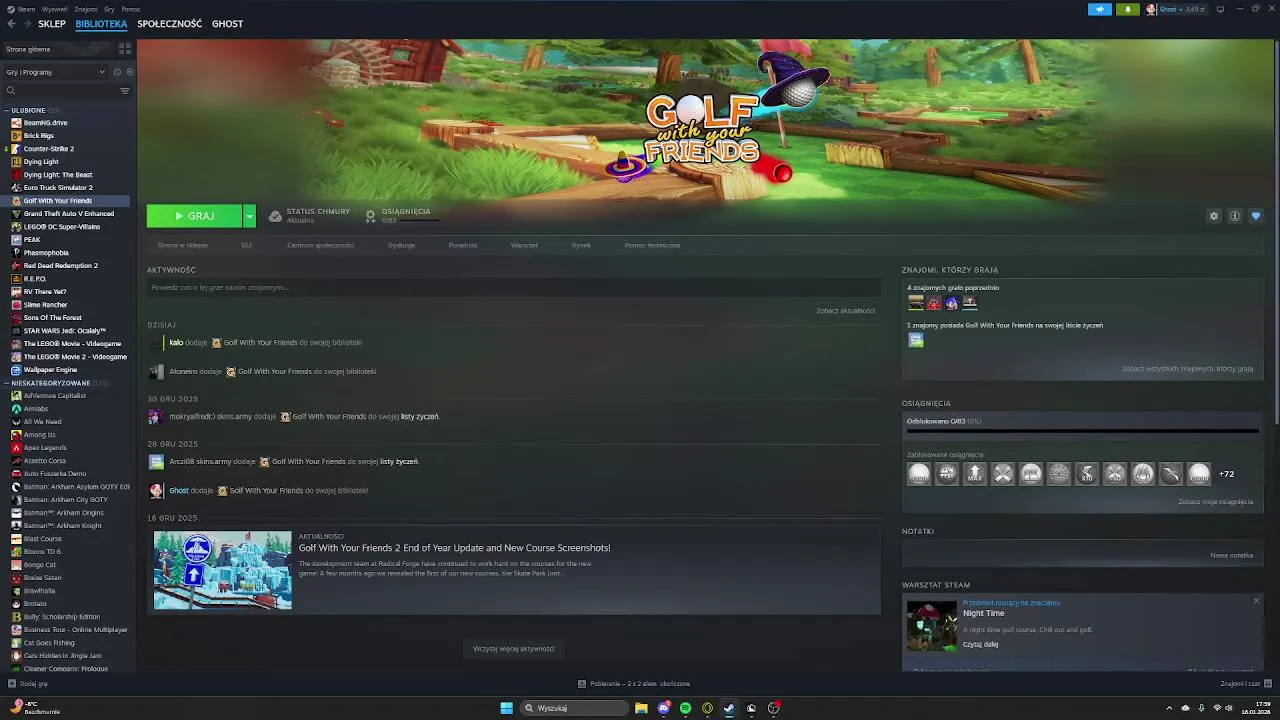The height and width of the screenshot is (720, 1280).
Task: Click the cloud status icon
Action: (275, 216)
